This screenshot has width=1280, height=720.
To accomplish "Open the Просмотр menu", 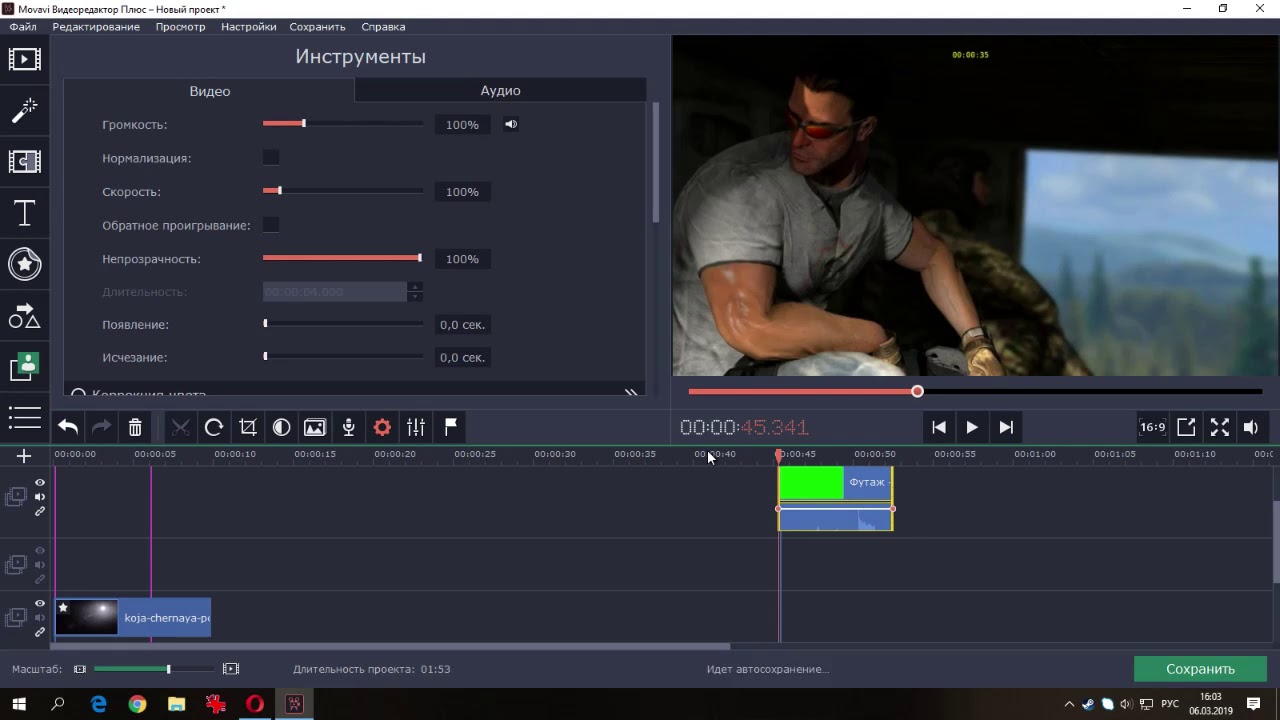I will coord(180,27).
